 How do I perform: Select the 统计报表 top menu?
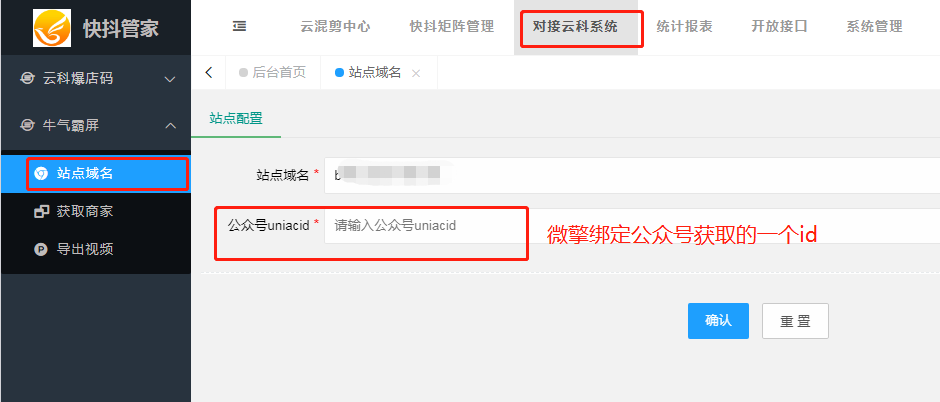684,26
